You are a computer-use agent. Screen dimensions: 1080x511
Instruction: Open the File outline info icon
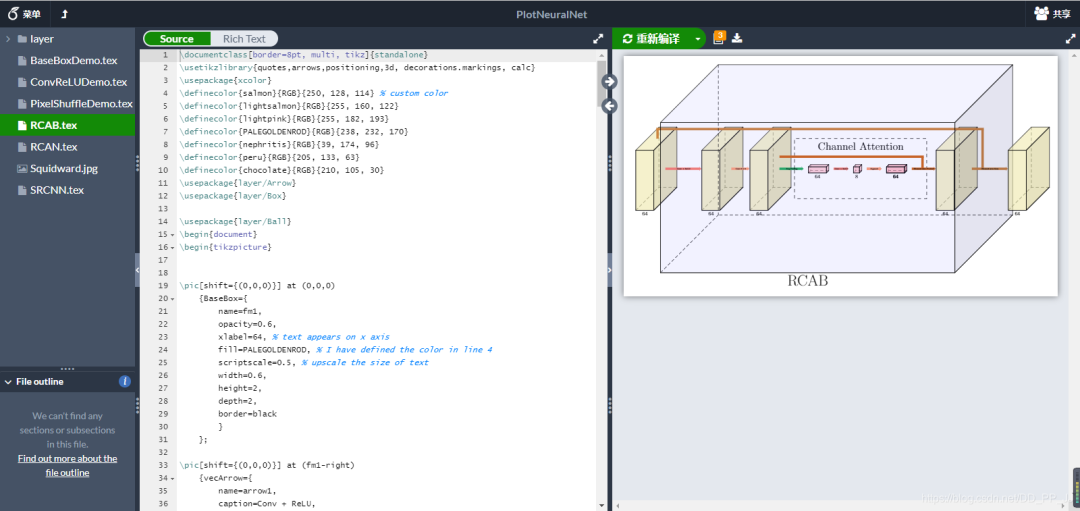point(125,381)
